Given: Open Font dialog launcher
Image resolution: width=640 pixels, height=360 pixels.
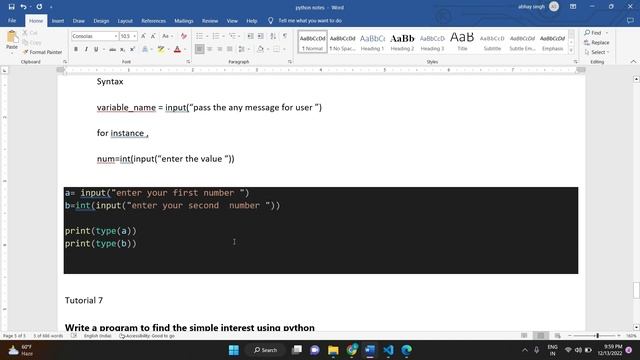Looking at the screenshot, I should [188, 62].
